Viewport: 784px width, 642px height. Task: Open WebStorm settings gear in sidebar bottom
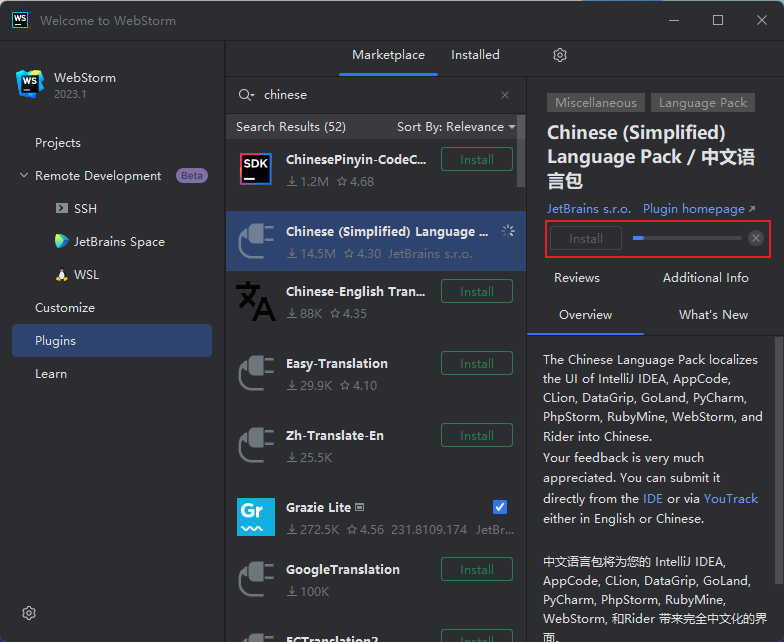pos(29,613)
